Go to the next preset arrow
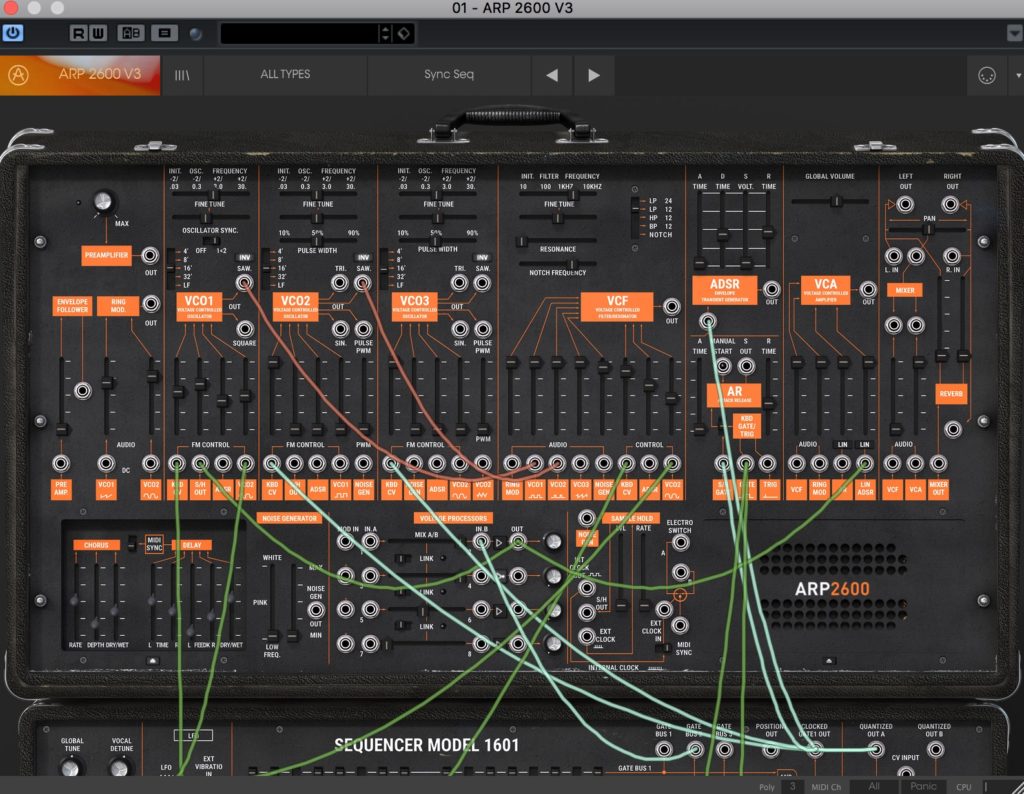Viewport: 1024px width, 794px height. click(594, 75)
